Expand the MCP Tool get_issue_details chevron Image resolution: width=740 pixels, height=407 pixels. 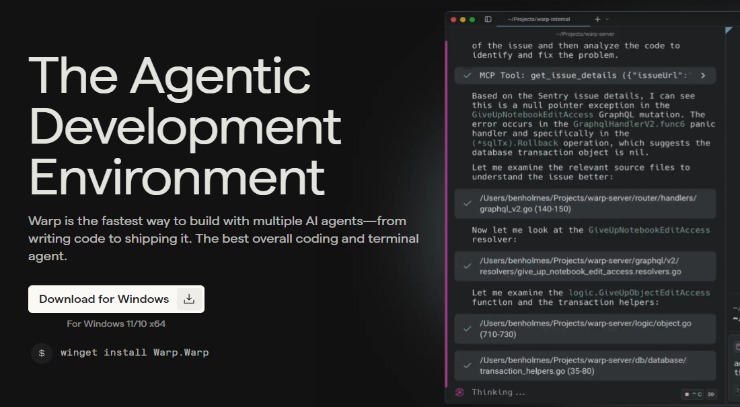[703, 76]
